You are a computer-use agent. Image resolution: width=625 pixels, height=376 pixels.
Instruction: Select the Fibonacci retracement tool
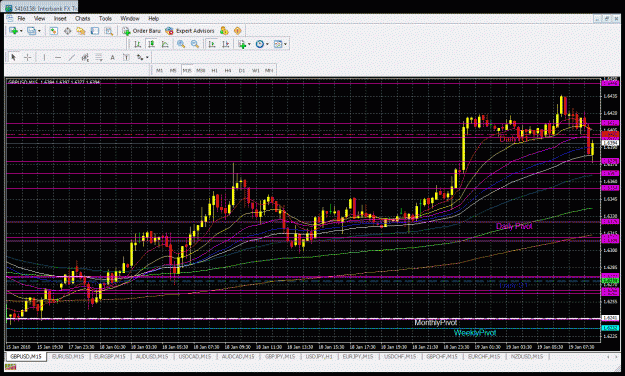pyautogui.click(x=98, y=57)
